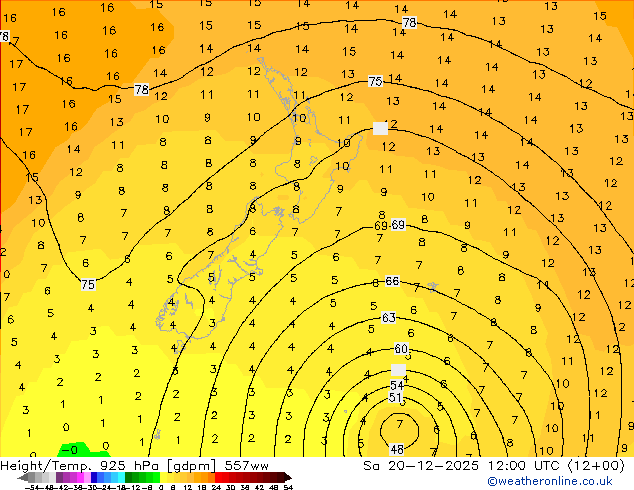The image size is (634, 490).
Task: Select the '54' height contour label
Action: pos(397,385)
